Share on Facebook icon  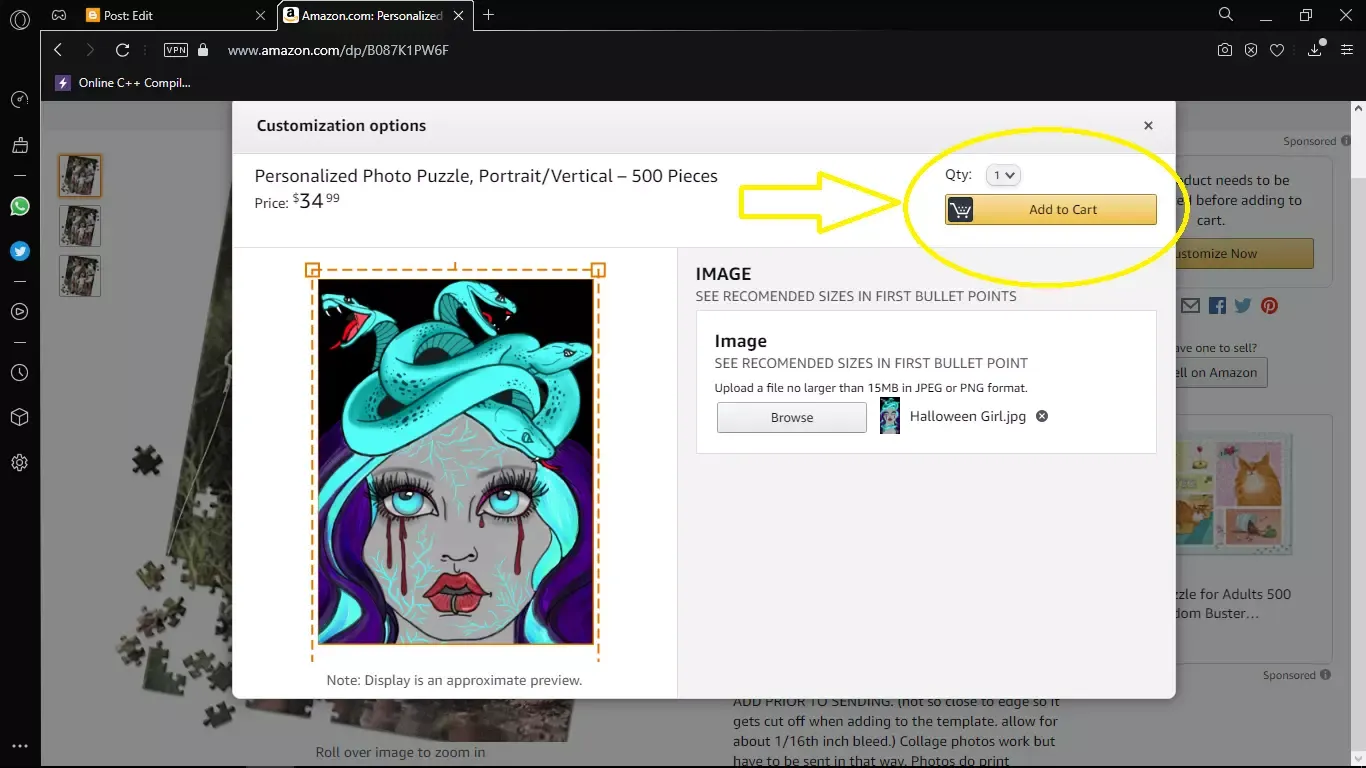pyautogui.click(x=1217, y=306)
